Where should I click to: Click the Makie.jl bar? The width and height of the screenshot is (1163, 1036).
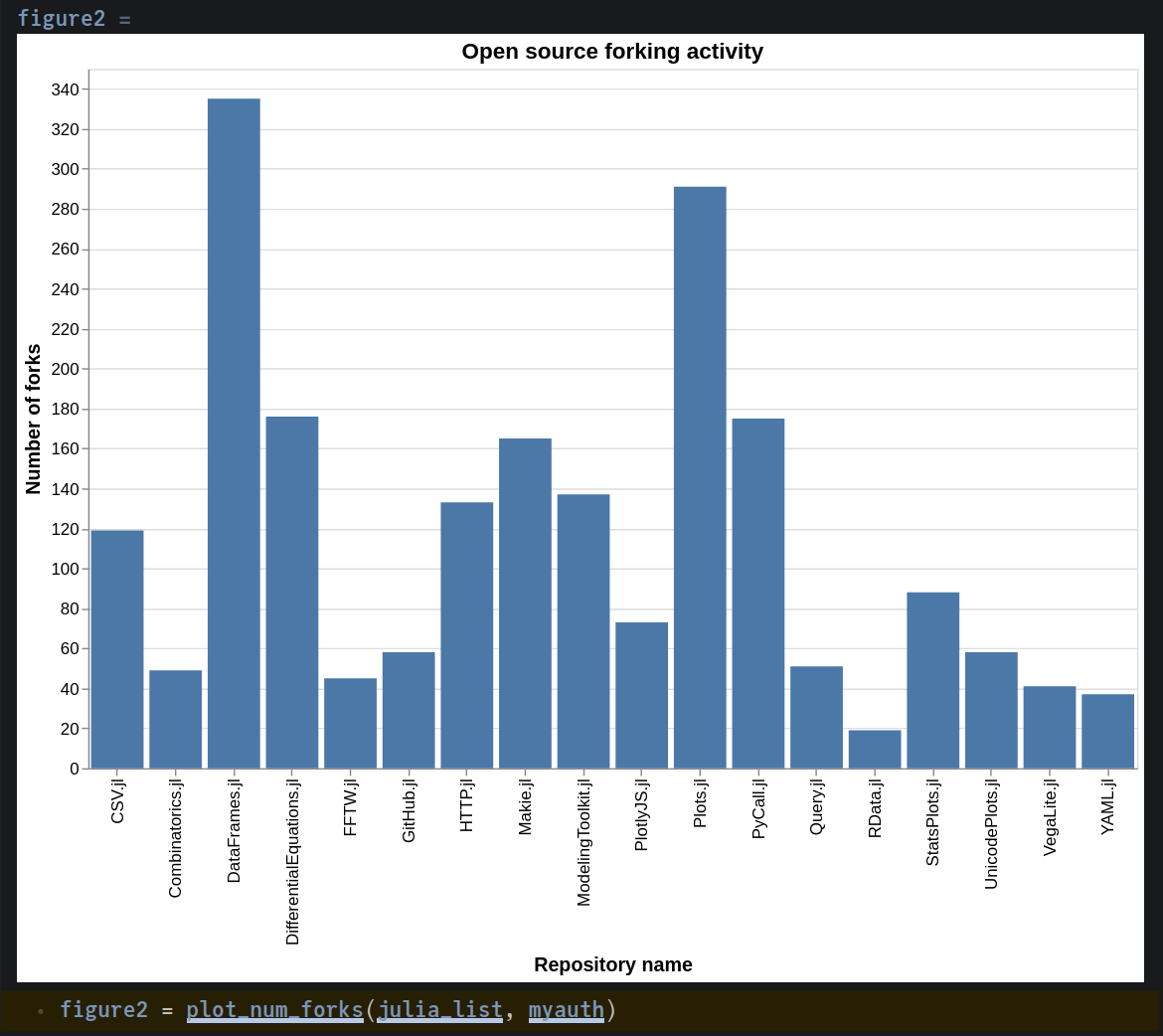[525, 604]
